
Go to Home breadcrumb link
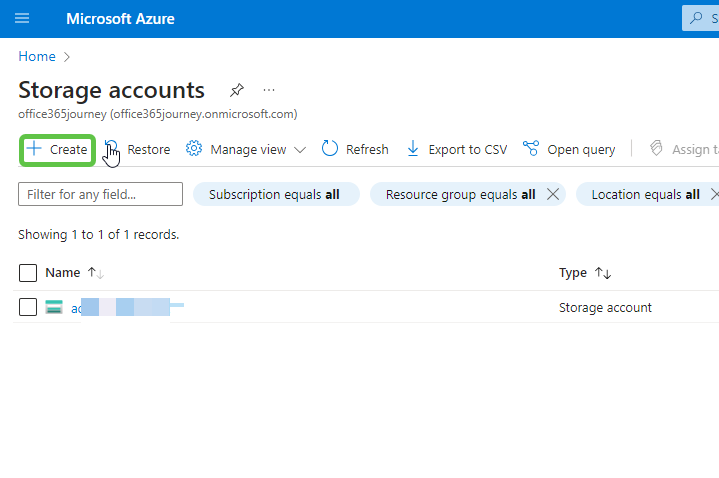[37, 57]
